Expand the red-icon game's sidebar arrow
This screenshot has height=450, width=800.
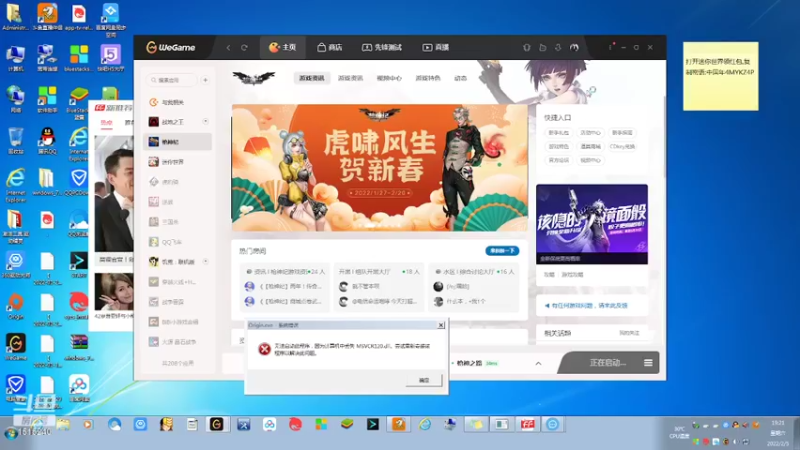pyautogui.click(x=205, y=121)
